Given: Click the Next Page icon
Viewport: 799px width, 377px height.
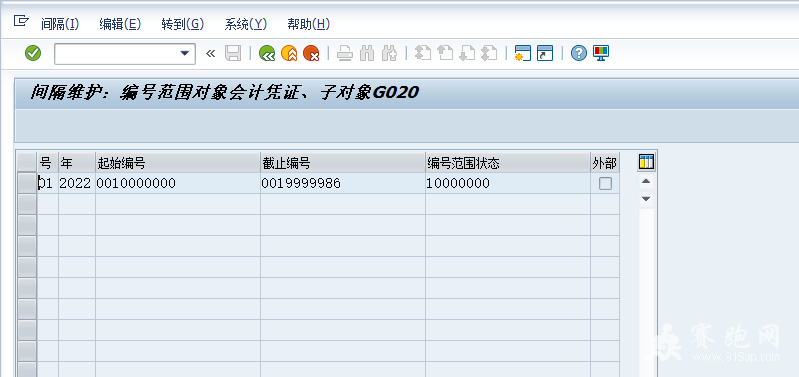Looking at the screenshot, I should point(467,53).
